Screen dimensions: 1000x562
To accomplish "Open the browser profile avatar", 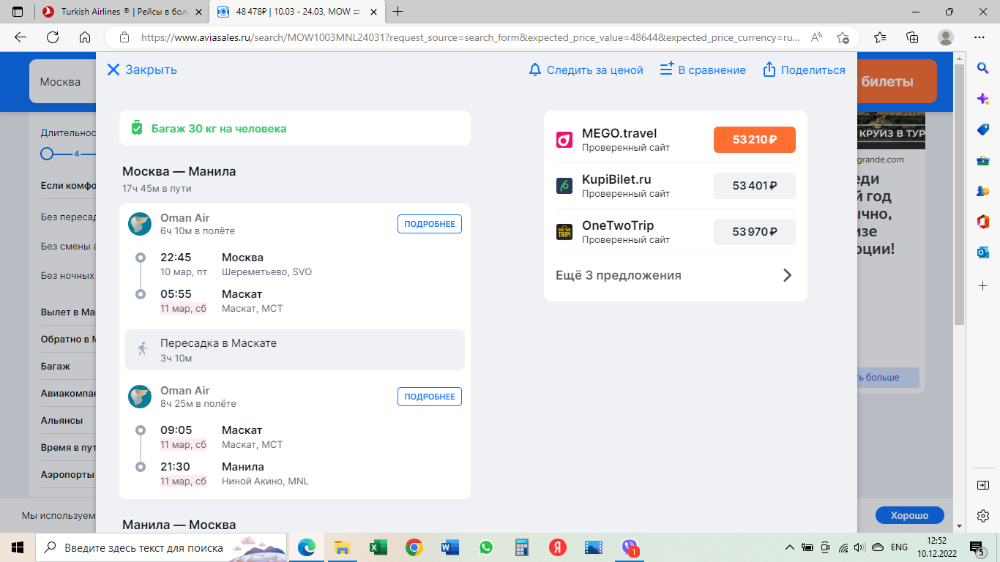I will click(x=946, y=38).
